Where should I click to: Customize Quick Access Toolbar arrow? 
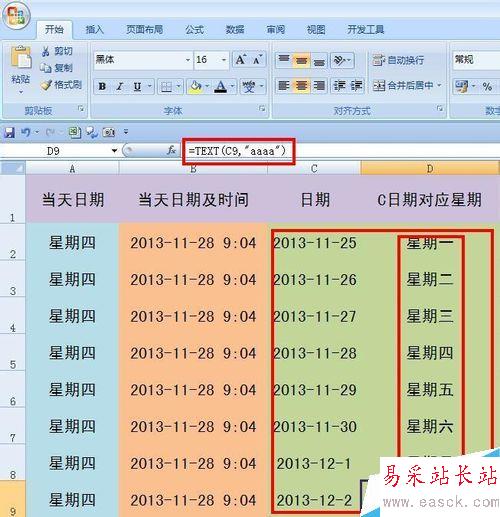(126, 132)
